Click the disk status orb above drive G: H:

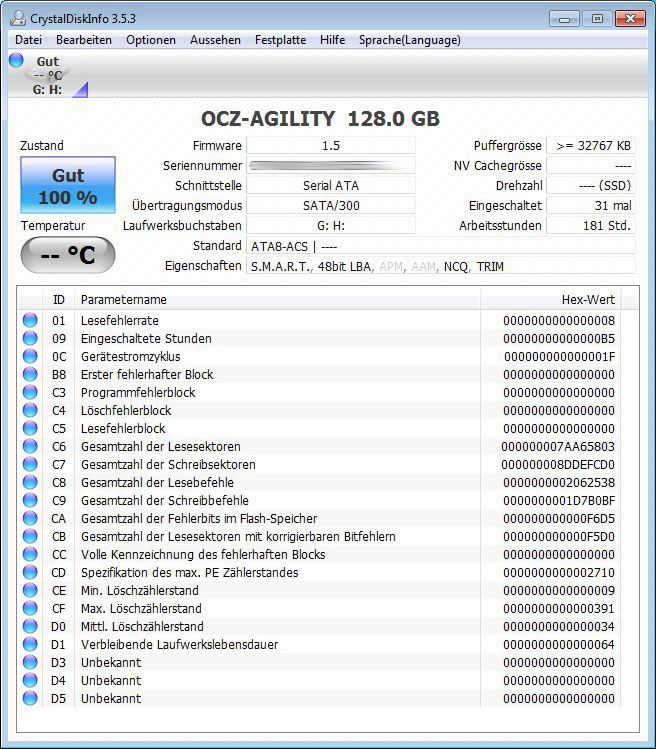16,61
